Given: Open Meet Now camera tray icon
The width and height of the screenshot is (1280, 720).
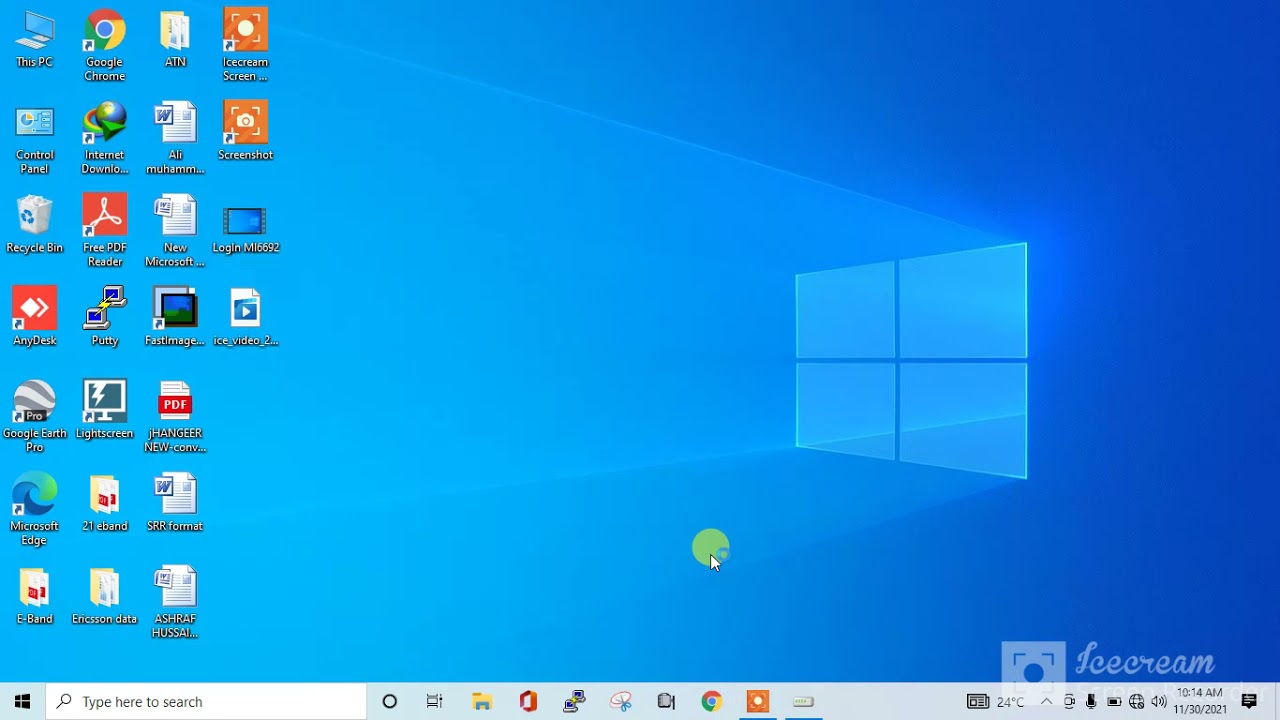Looking at the screenshot, I should [1069, 702].
